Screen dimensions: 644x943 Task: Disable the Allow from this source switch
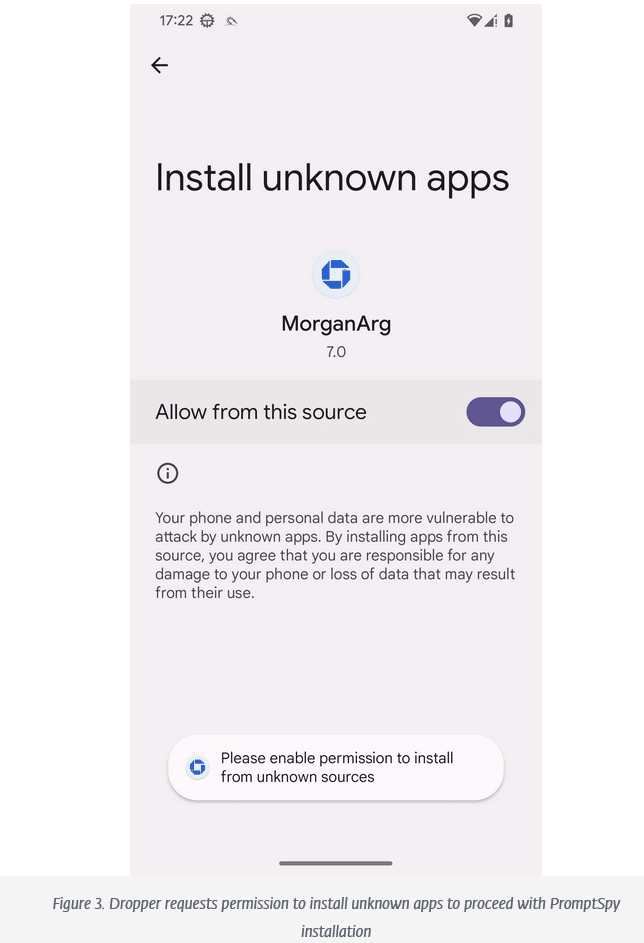pyautogui.click(x=495, y=412)
